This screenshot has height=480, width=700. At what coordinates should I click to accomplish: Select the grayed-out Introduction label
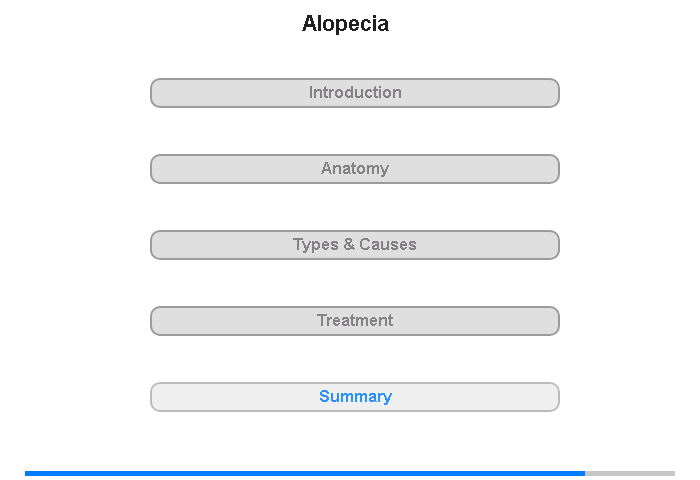pyautogui.click(x=355, y=92)
